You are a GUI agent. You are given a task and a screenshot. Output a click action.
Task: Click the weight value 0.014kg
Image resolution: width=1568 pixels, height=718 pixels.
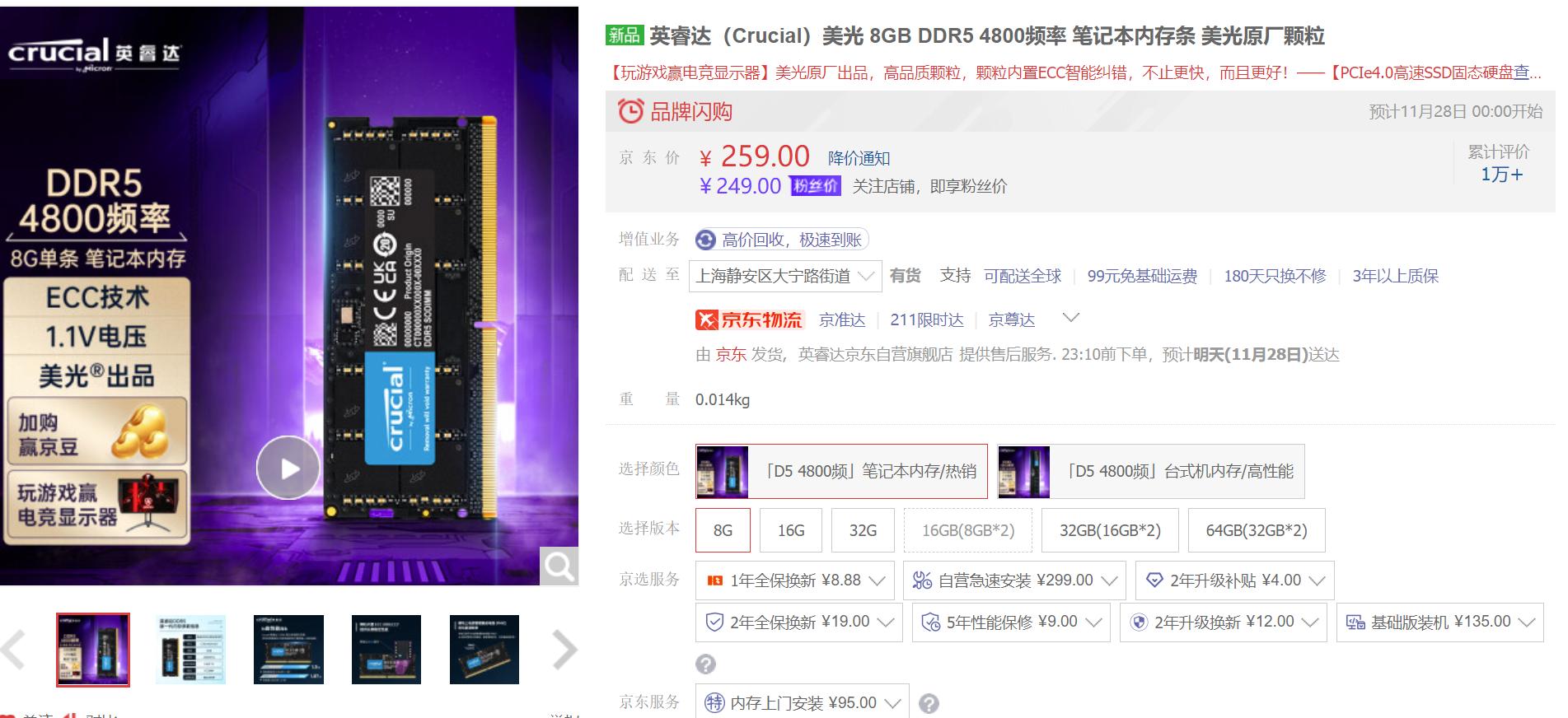(723, 400)
